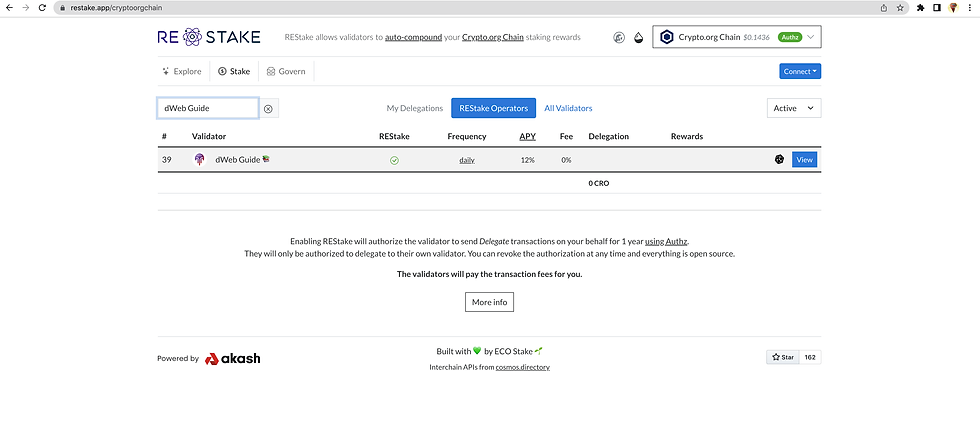980x428 pixels.
Task: Select the REStake Operators filter
Action: click(493, 108)
